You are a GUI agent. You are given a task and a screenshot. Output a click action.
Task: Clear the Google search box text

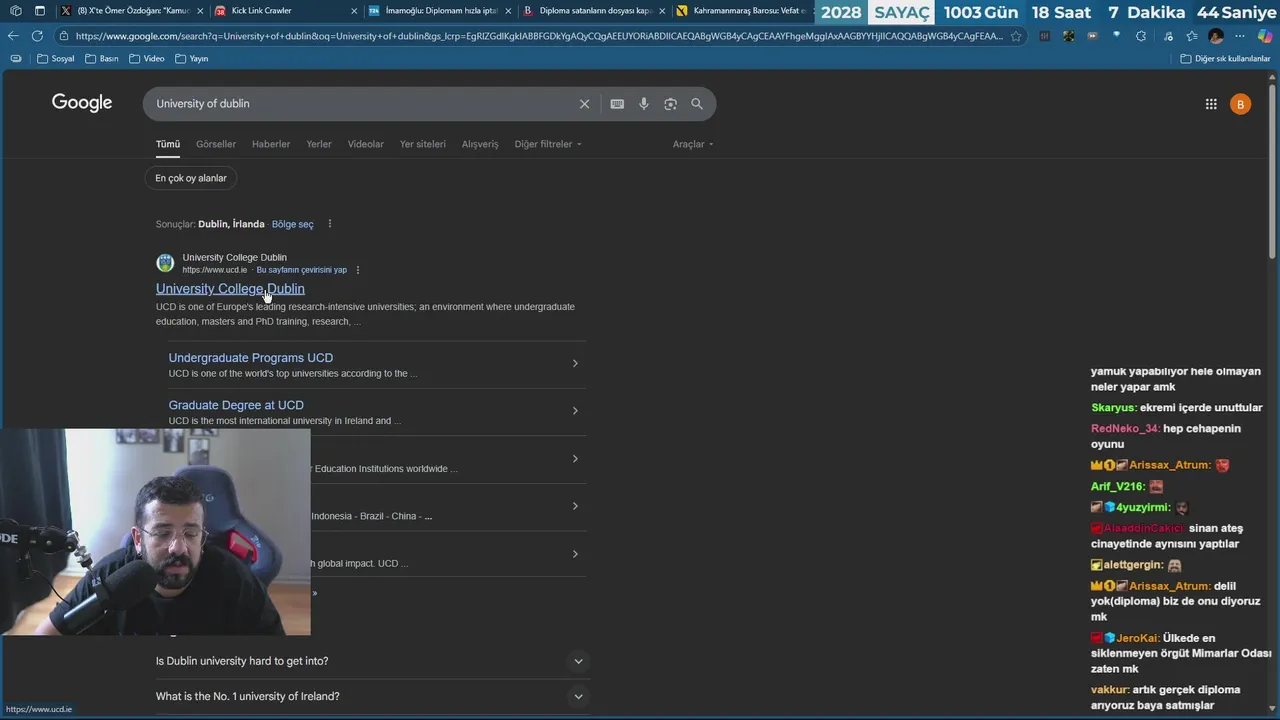point(584,104)
